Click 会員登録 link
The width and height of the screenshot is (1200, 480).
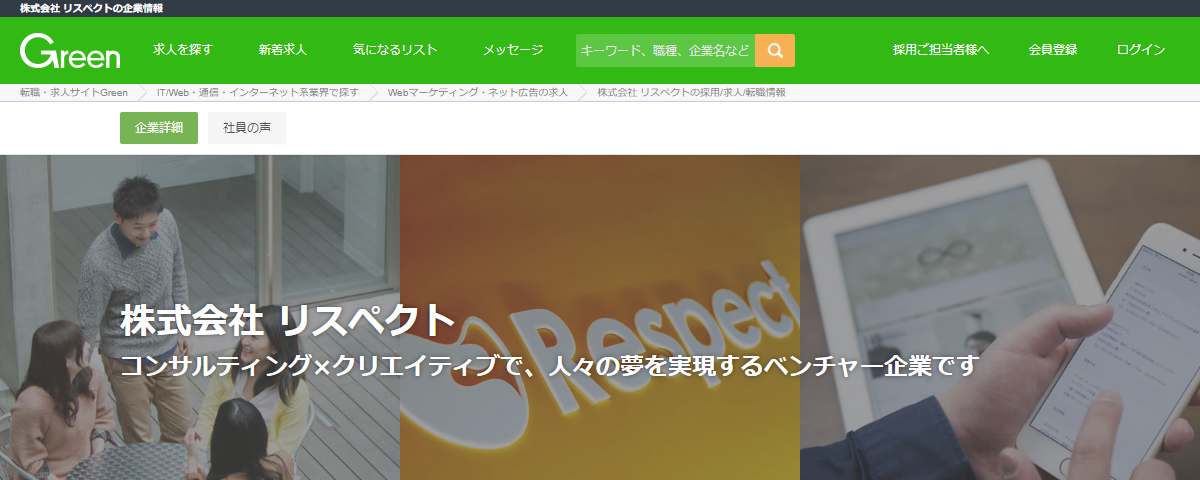pyautogui.click(x=1053, y=50)
